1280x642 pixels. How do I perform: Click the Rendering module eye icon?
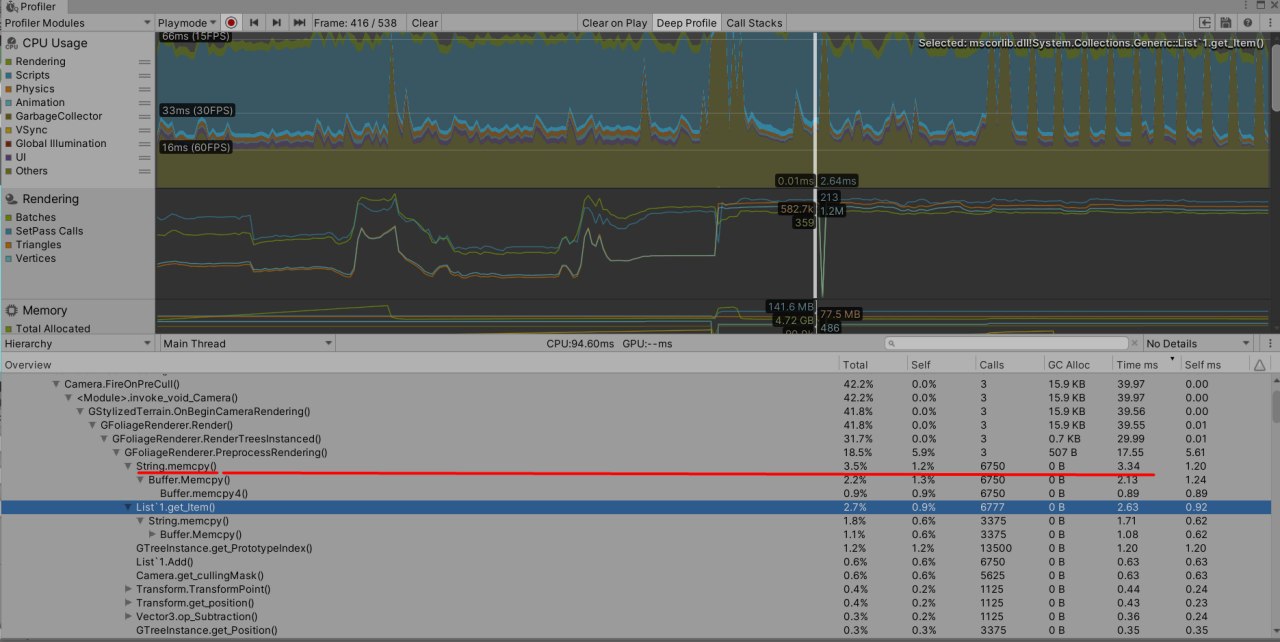tap(12, 199)
